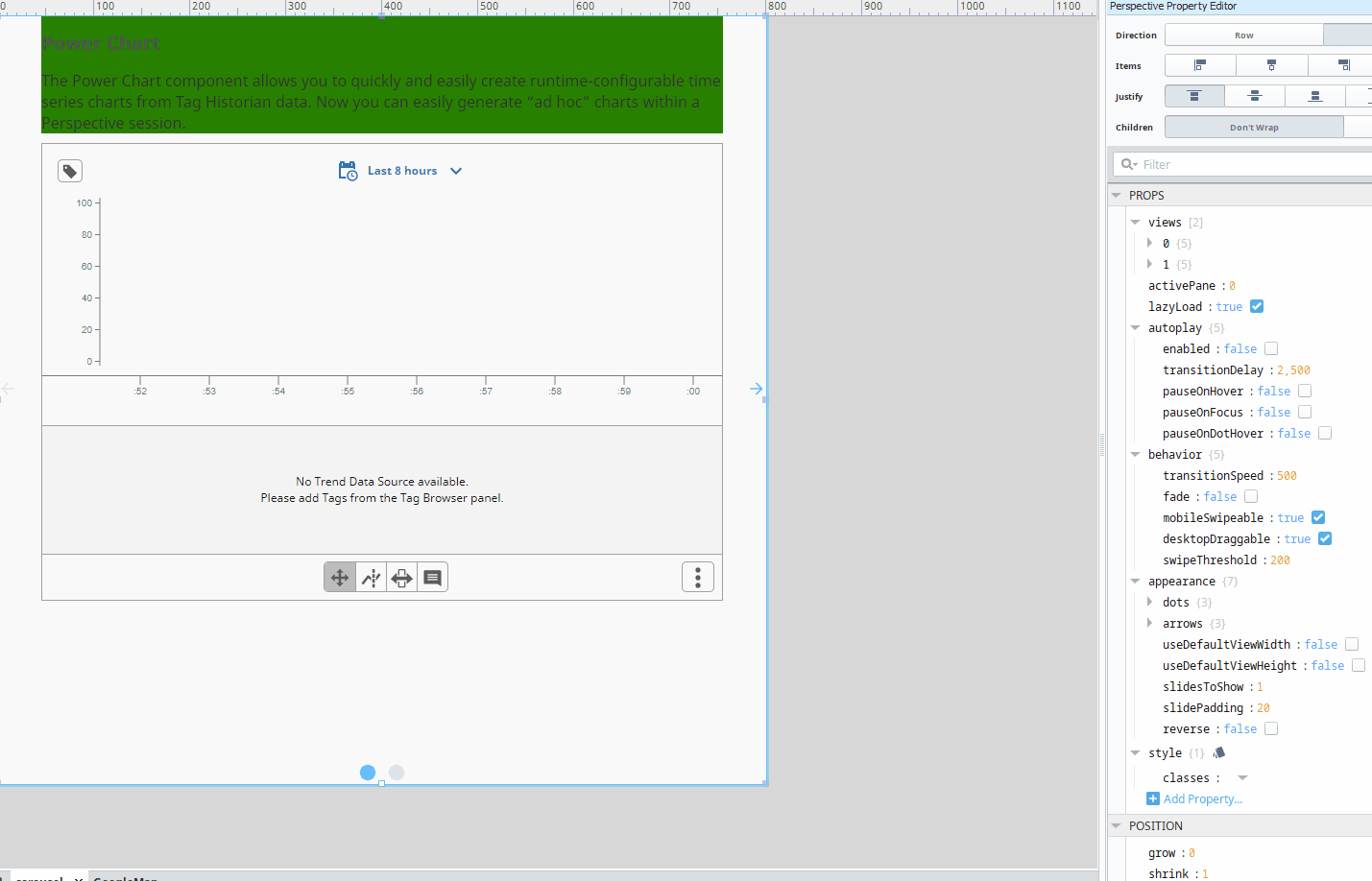The height and width of the screenshot is (881, 1372).
Task: Edit the slidePadding value 20
Action: click(x=1264, y=707)
